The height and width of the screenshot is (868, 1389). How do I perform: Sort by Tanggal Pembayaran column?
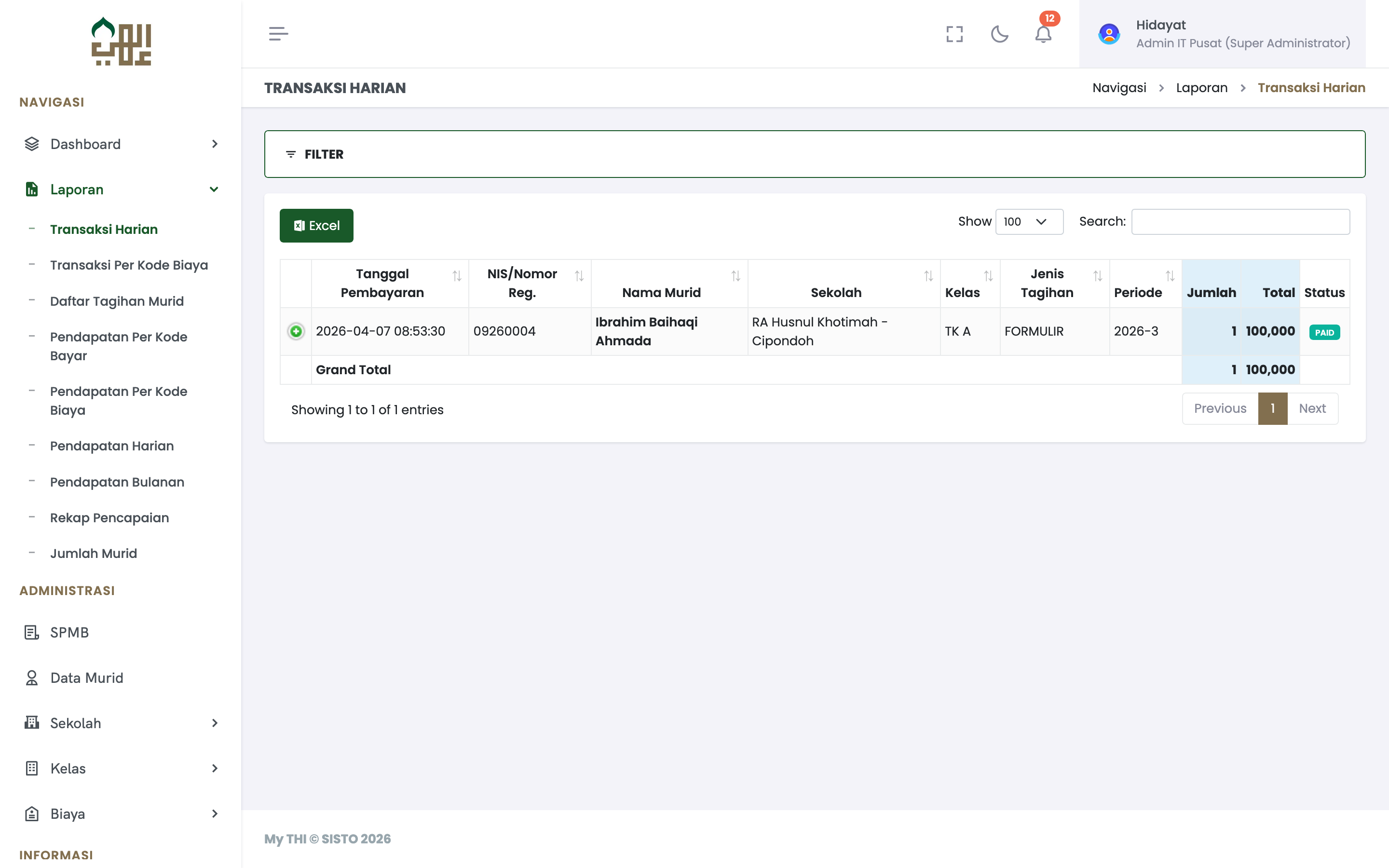tap(390, 284)
